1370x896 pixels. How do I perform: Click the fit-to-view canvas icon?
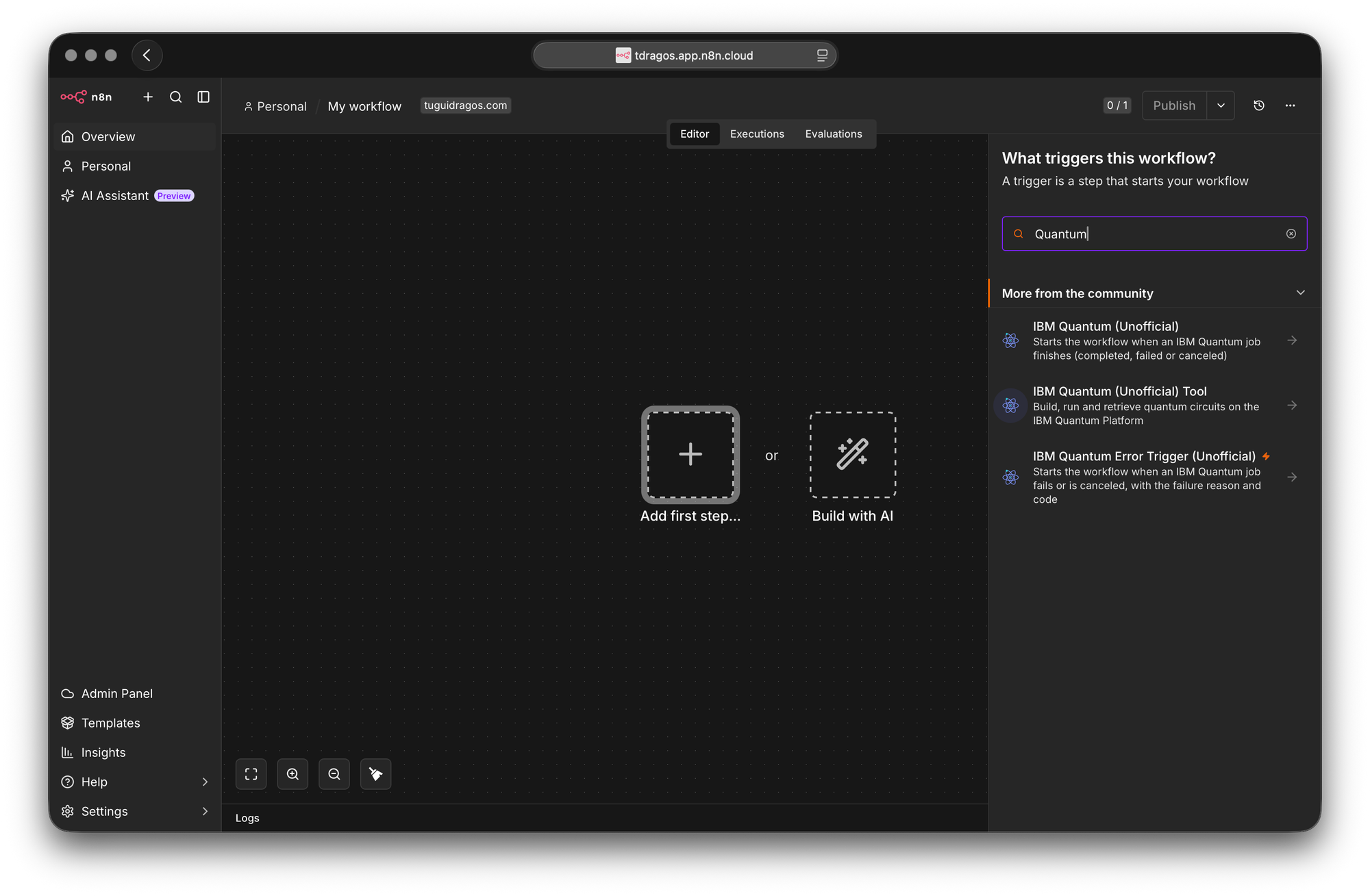pos(251,774)
